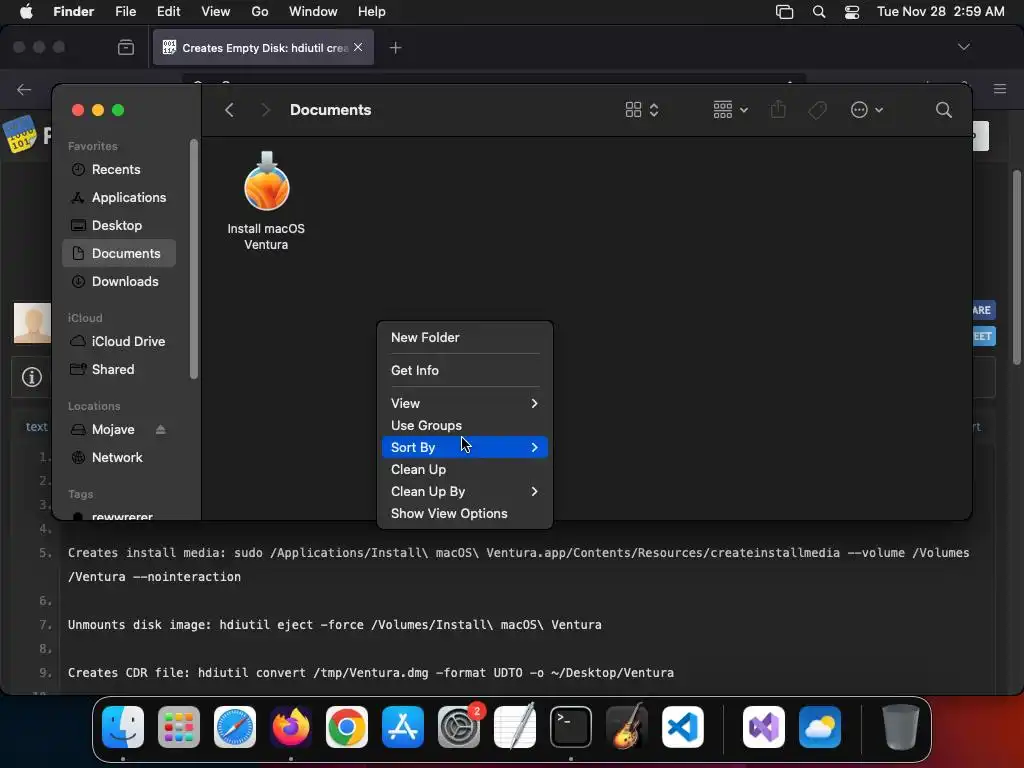The image size is (1024, 768).
Task: Switch Finder icon view mode selector
Action: click(x=641, y=110)
